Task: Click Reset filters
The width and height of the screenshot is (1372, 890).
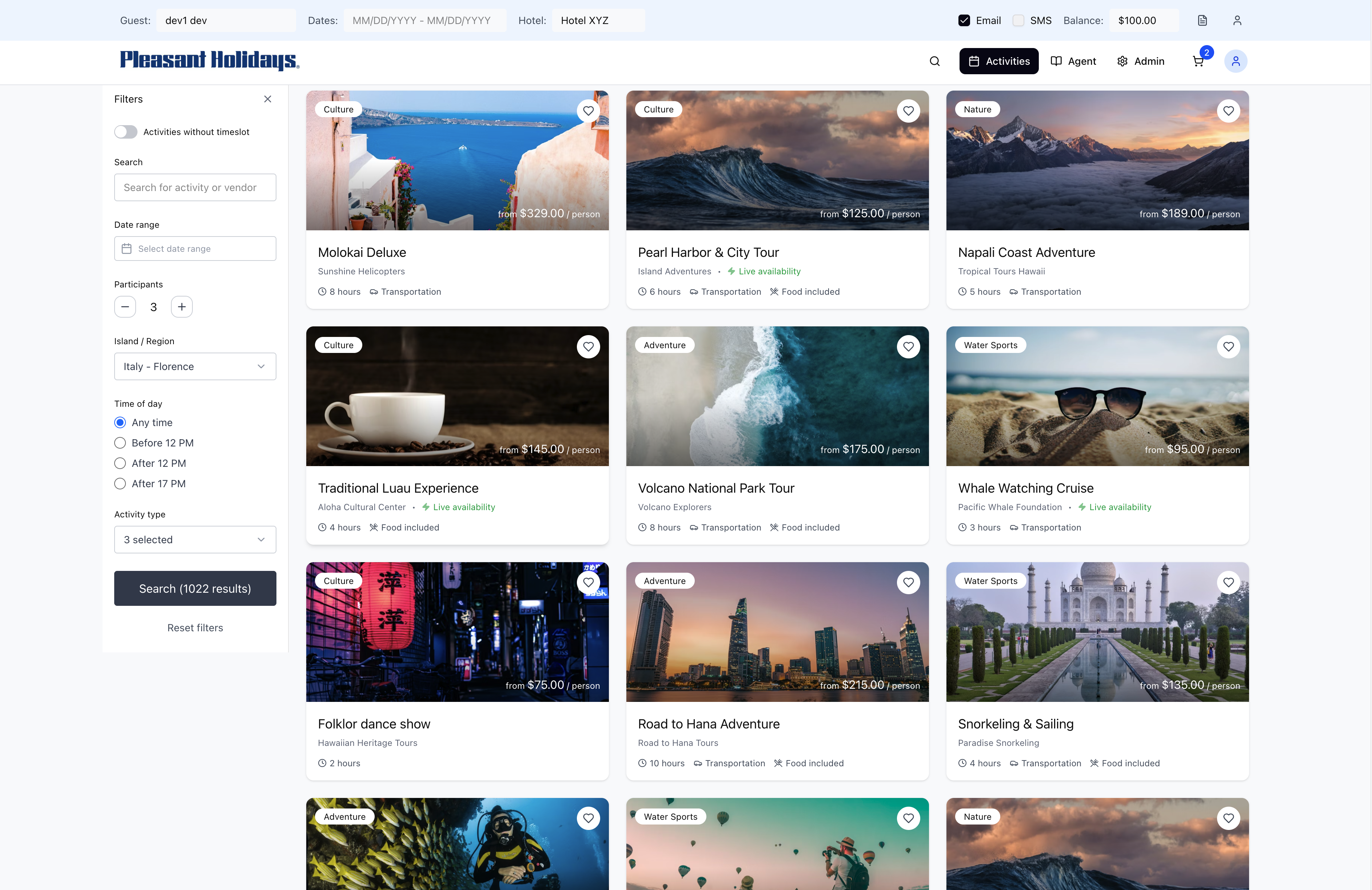Action: (195, 628)
